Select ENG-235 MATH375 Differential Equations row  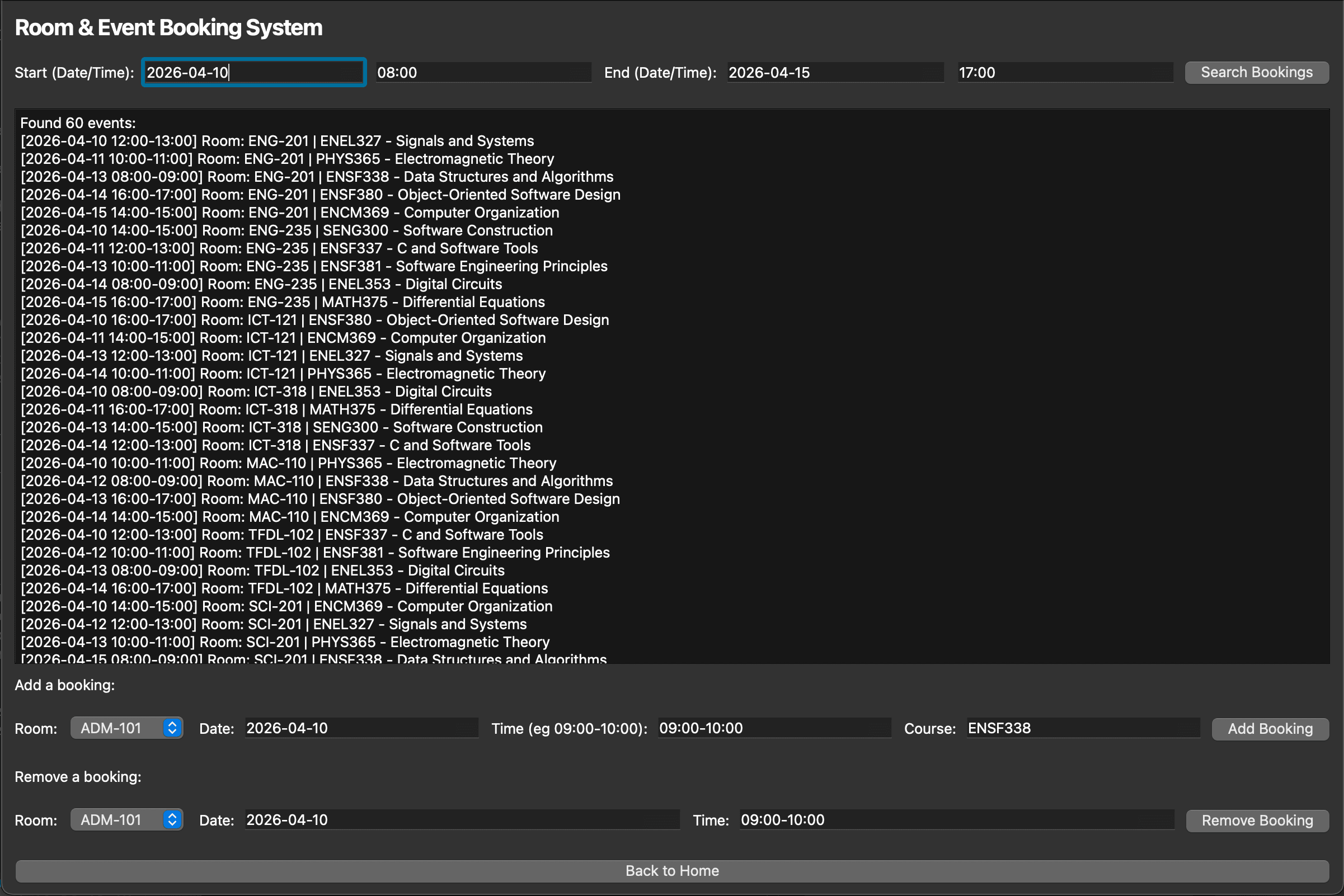(x=283, y=301)
